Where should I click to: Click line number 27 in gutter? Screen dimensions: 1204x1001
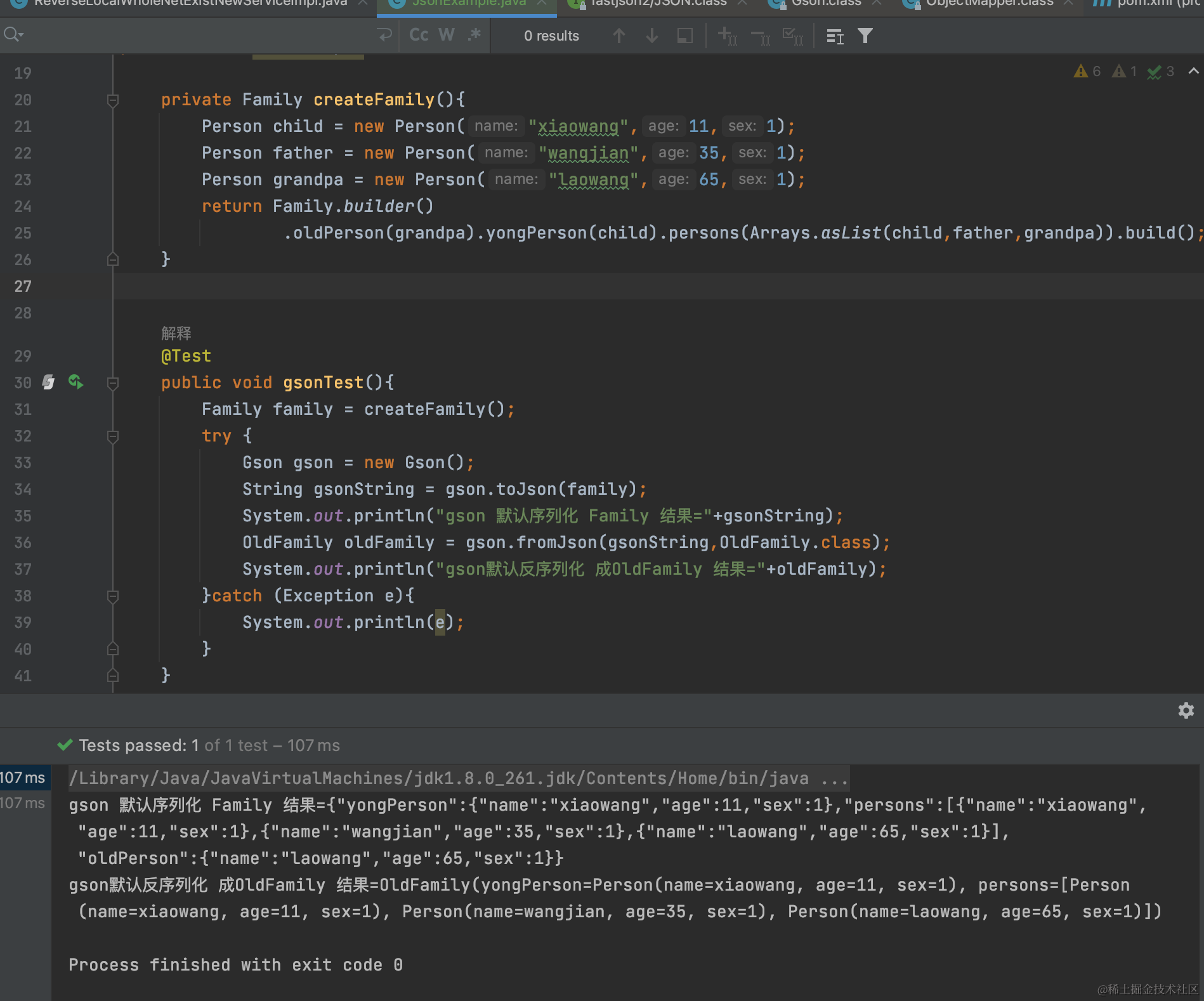23,287
